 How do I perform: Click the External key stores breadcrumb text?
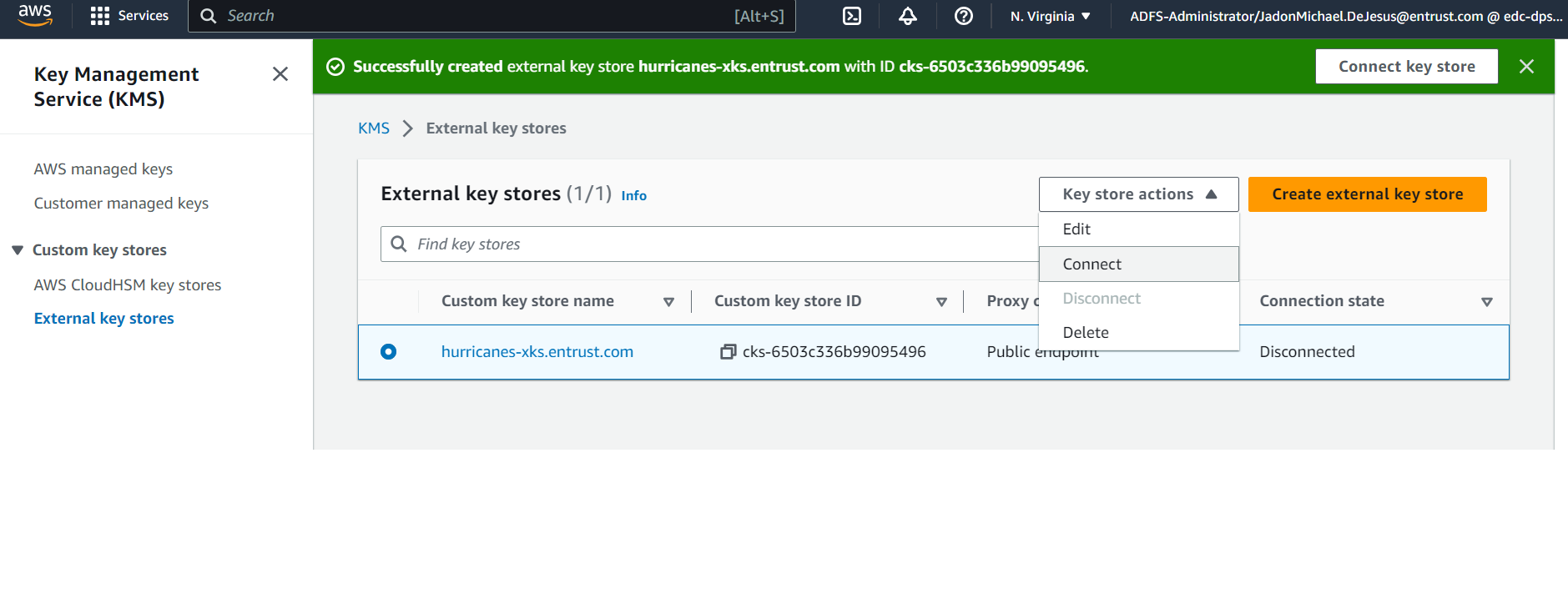(x=496, y=128)
